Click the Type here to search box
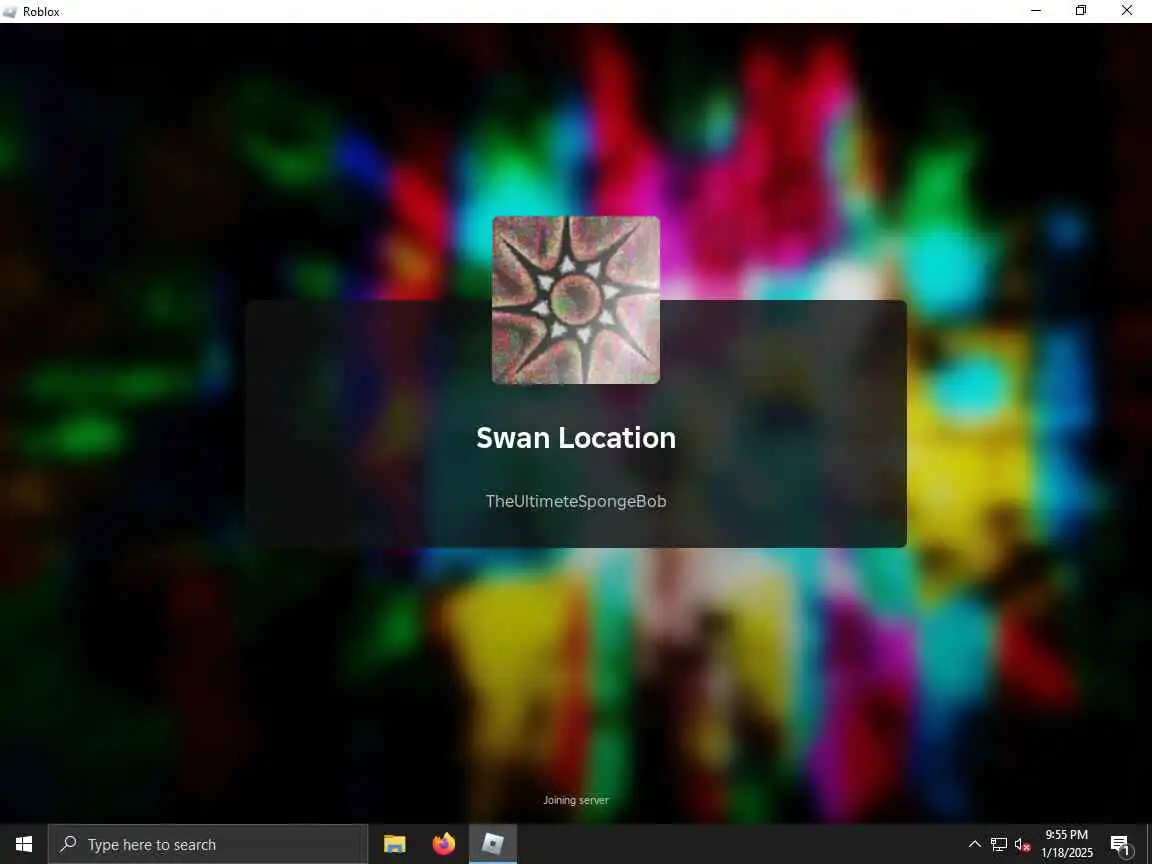Image resolution: width=1152 pixels, height=864 pixels. tap(208, 844)
